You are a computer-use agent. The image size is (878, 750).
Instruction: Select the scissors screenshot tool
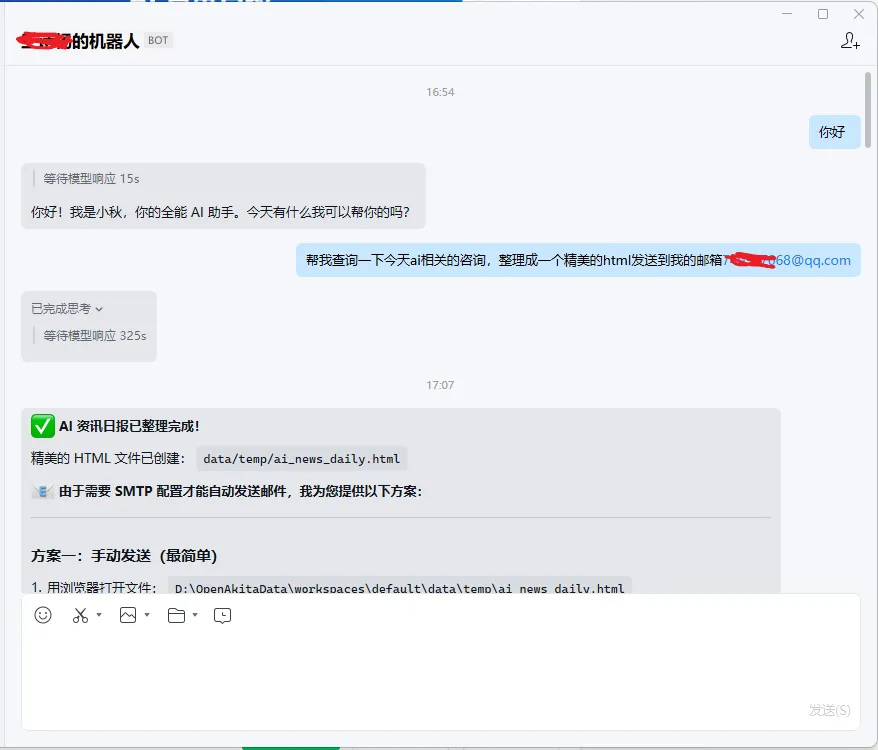coord(80,615)
